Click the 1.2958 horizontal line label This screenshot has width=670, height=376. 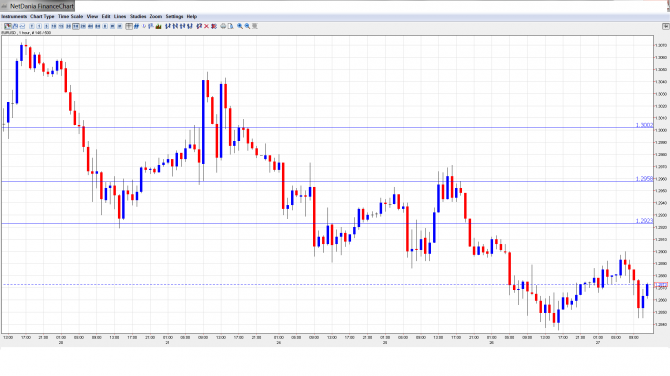pos(644,179)
